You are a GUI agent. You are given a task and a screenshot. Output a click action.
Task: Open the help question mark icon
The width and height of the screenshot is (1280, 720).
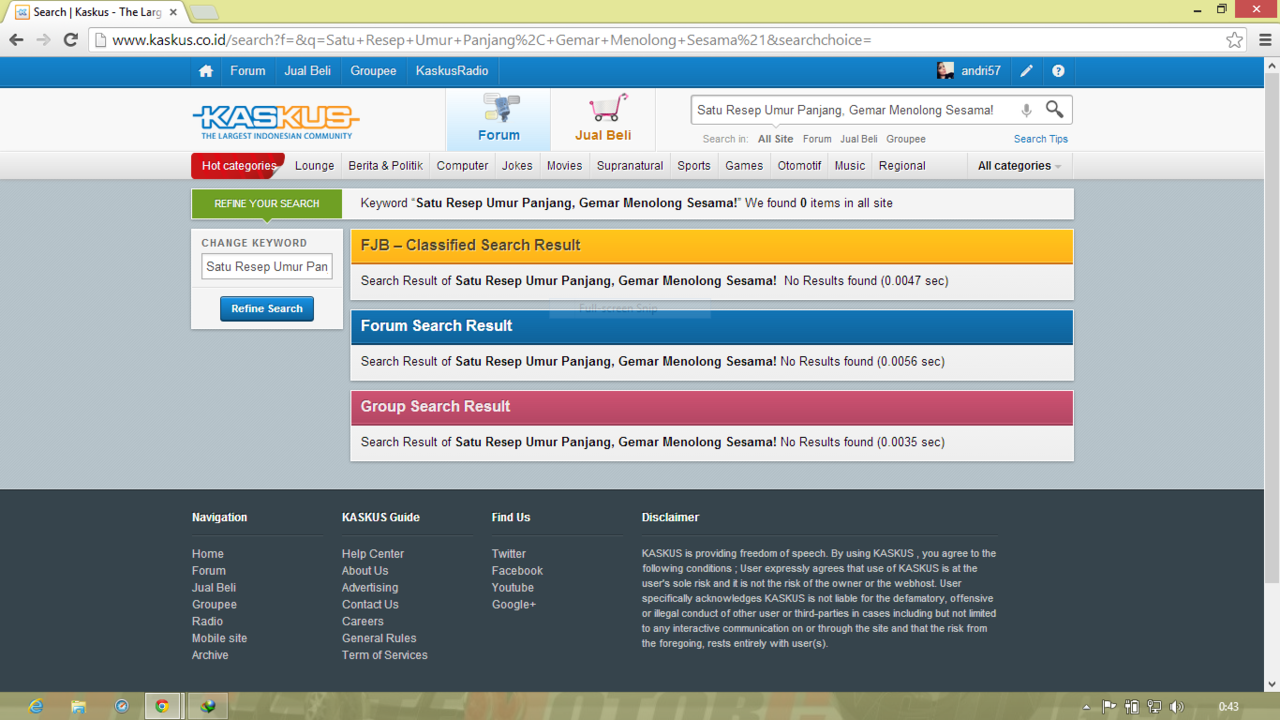(1058, 71)
